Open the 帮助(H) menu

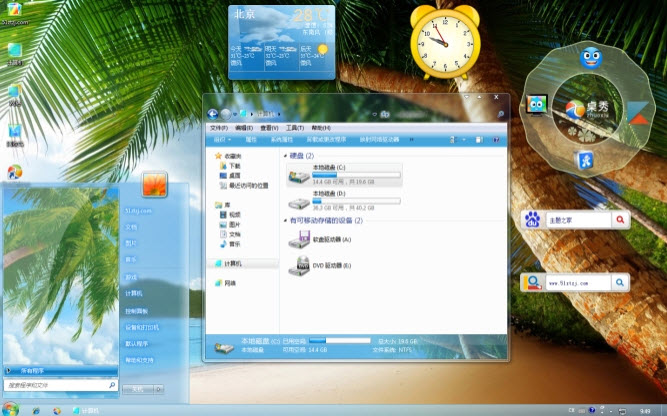(321, 128)
